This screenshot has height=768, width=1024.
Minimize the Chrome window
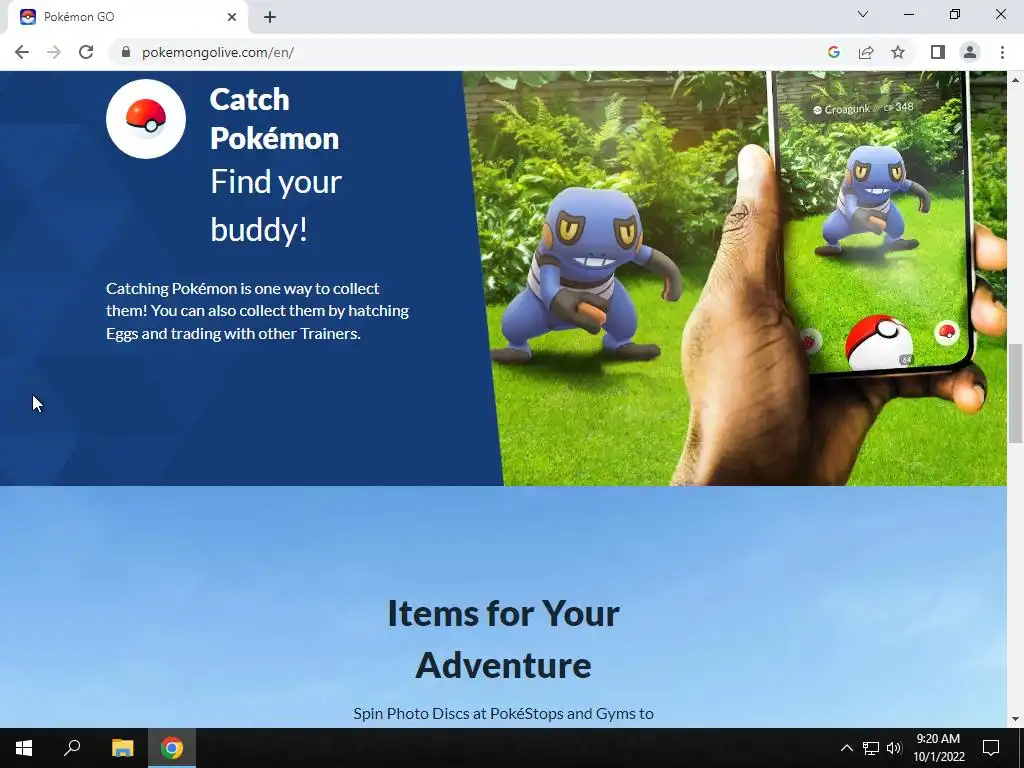pos(908,14)
